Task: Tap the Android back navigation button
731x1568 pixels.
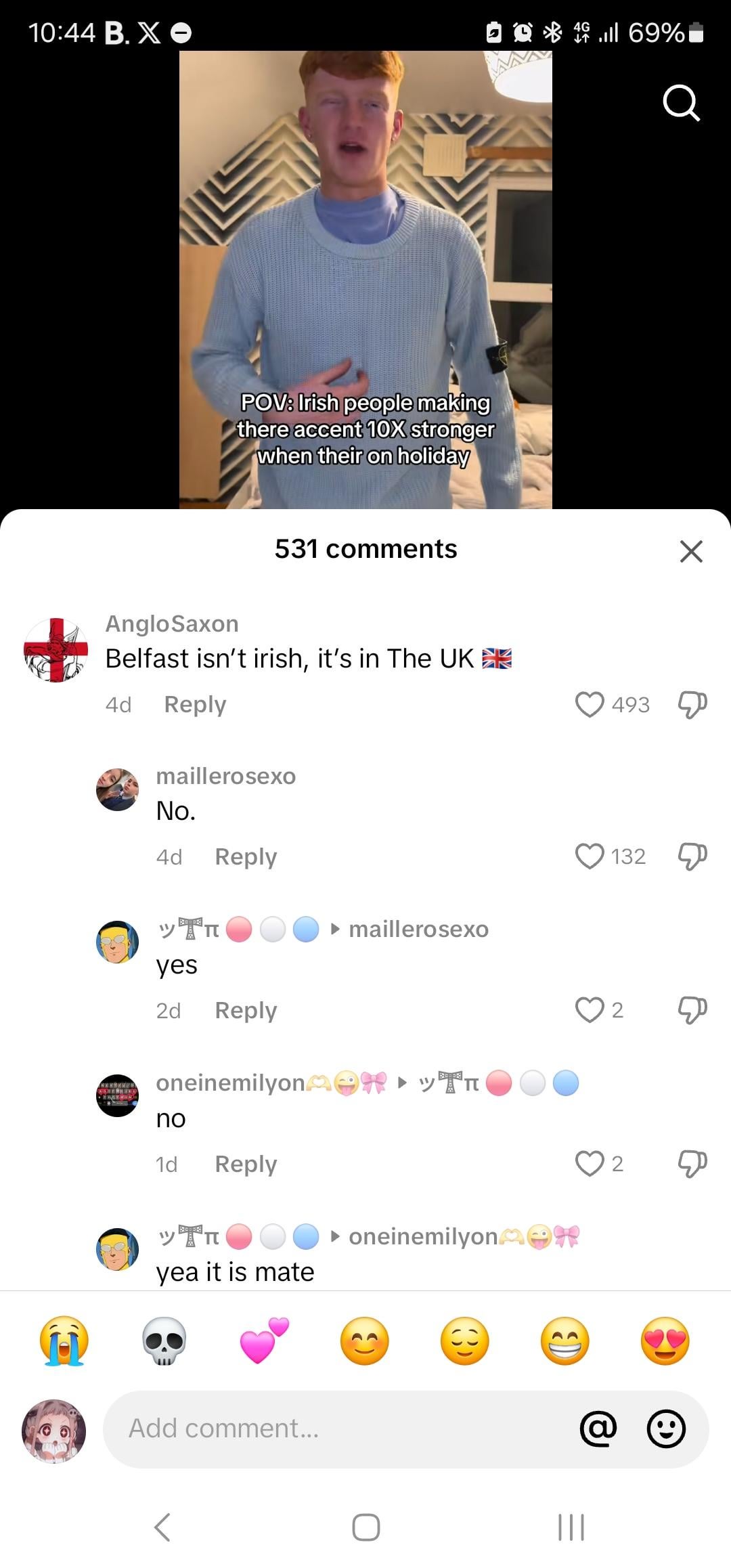Action: (162, 1527)
